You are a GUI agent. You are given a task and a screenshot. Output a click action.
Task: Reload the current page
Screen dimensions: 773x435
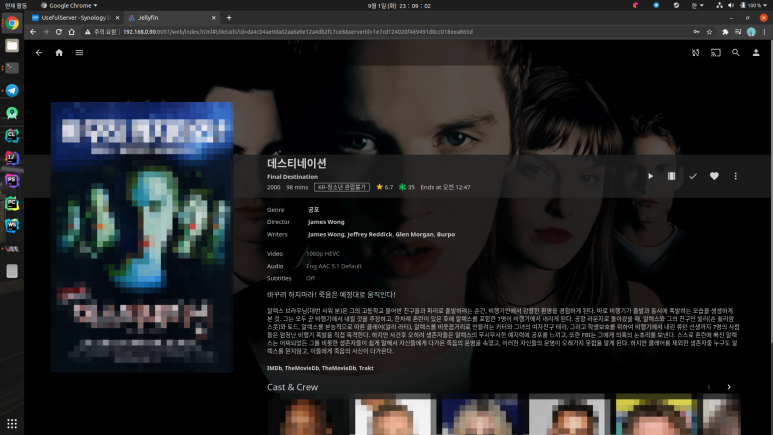point(59,32)
